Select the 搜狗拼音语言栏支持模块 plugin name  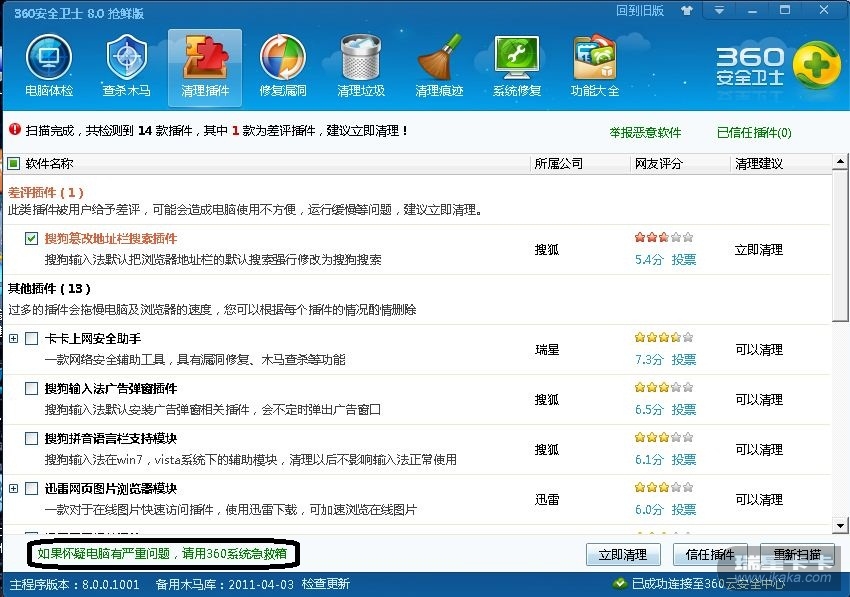tap(111, 439)
